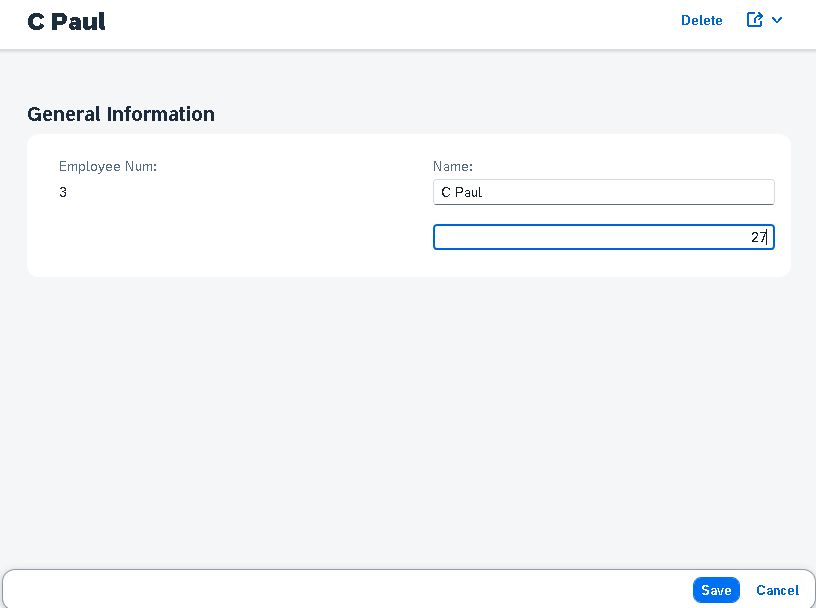The image size is (816, 608).
Task: Click empty space in the footer toolbar
Action: click(343, 590)
